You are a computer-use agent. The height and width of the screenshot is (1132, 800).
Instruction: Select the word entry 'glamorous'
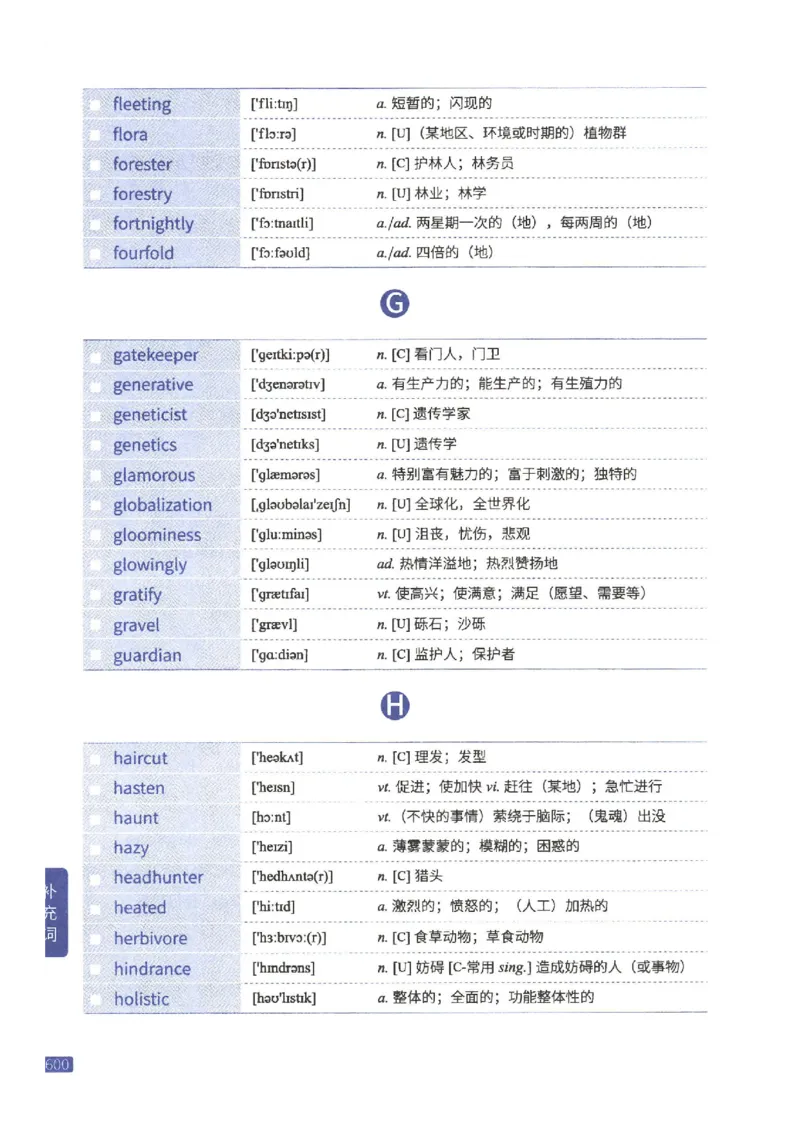click(x=153, y=475)
